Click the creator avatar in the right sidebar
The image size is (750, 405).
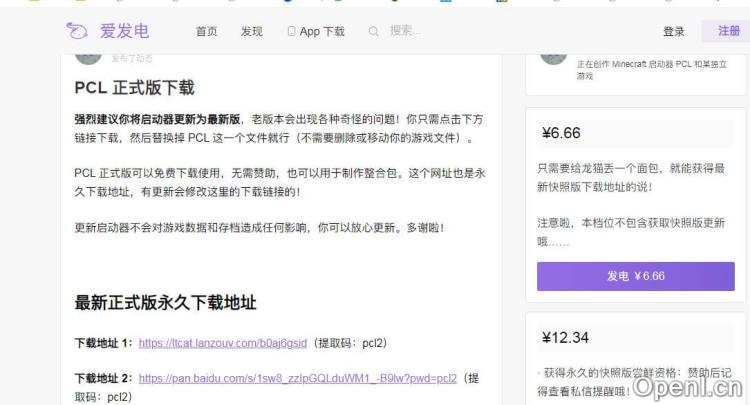click(x=553, y=54)
